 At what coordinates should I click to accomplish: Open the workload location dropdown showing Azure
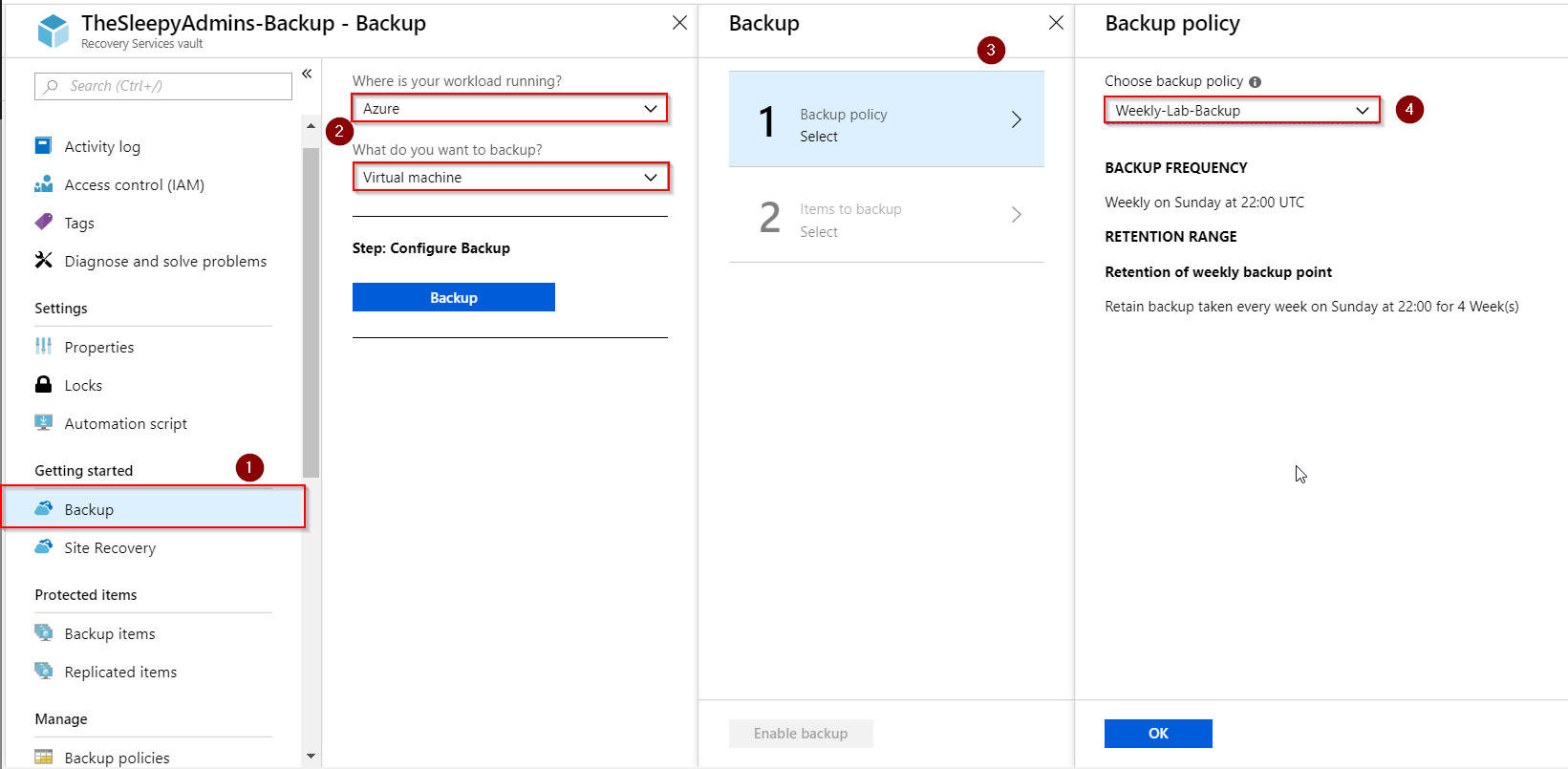(509, 109)
